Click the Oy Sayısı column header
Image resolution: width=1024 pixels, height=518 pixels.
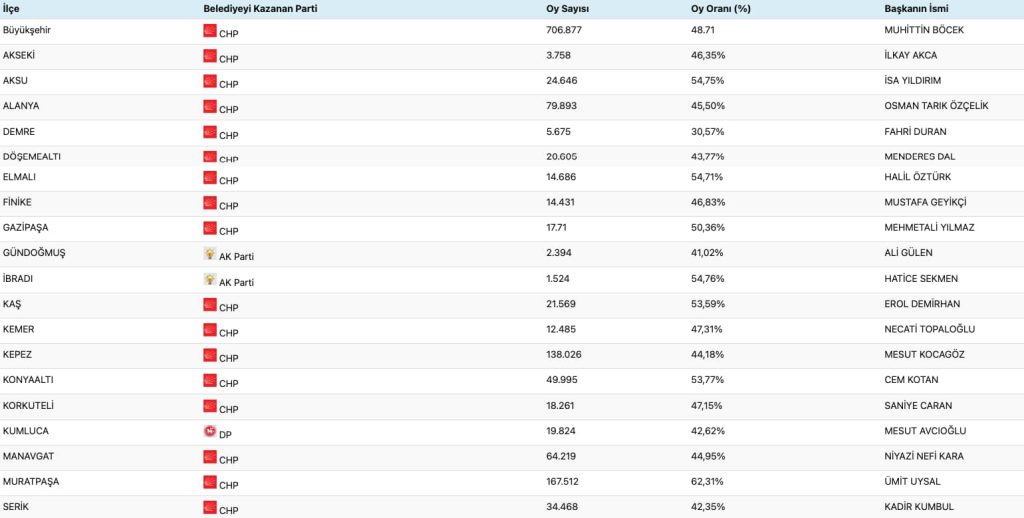567,9
